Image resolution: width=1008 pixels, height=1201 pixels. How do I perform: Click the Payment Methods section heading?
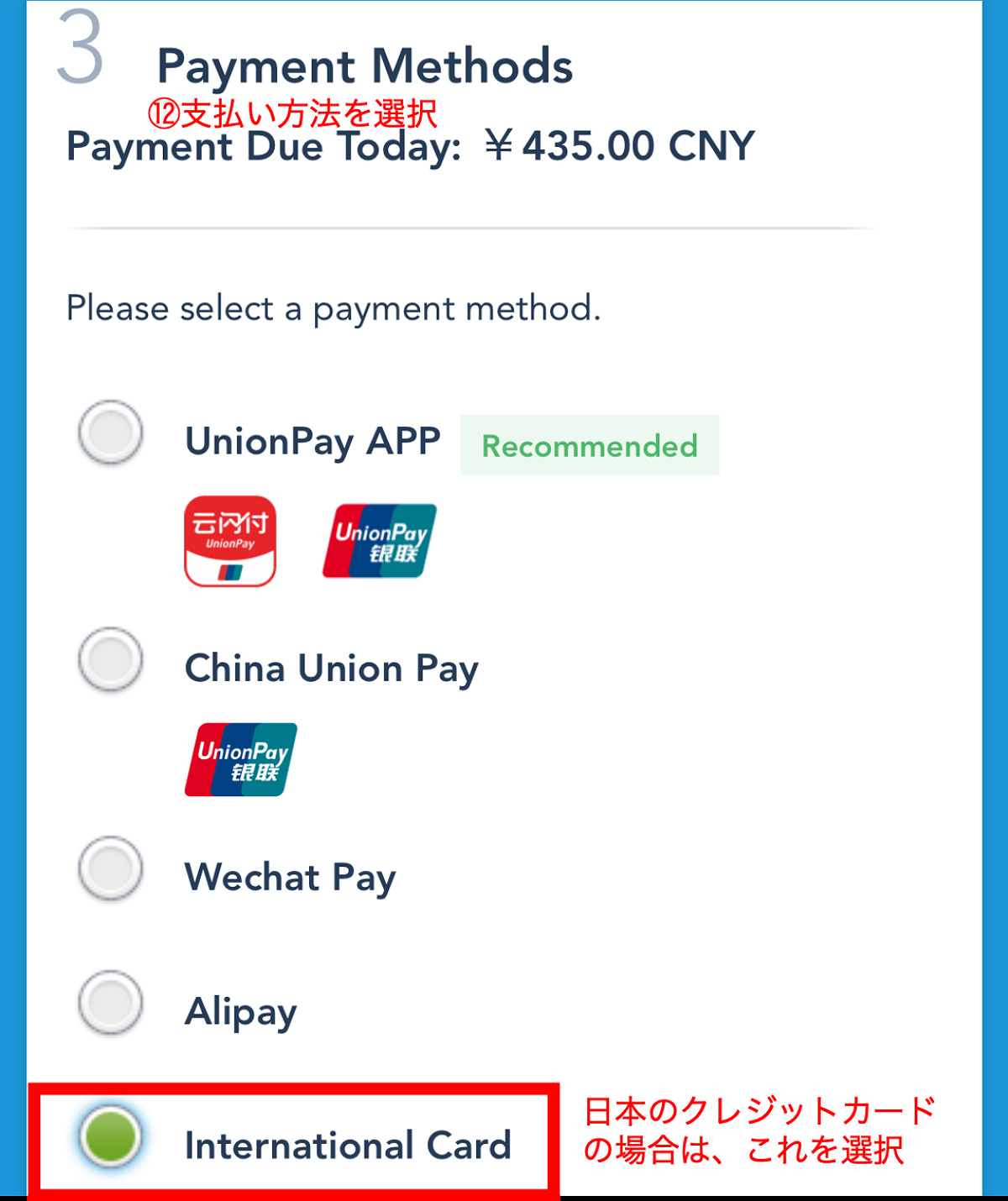(x=365, y=66)
